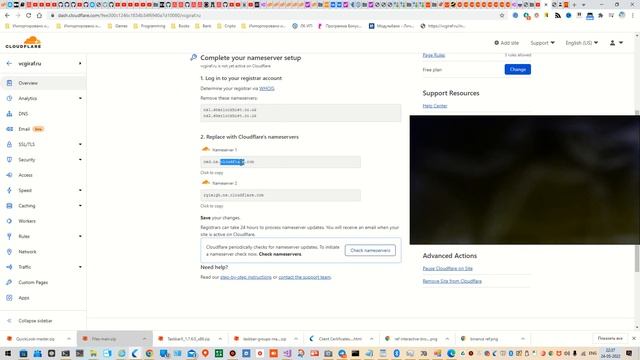Open the Security shield icon

(x=9, y=160)
